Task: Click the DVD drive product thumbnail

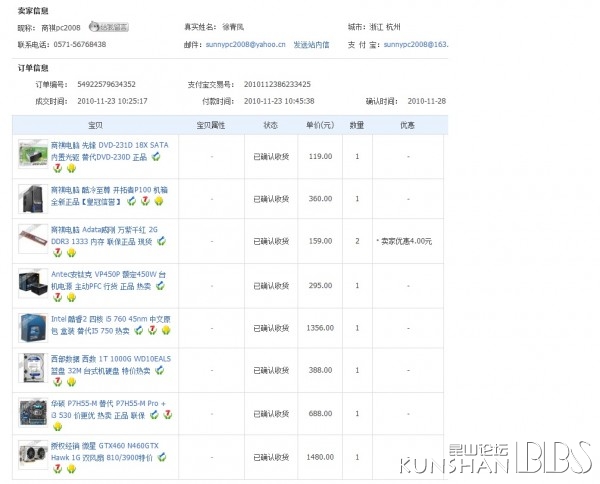Action: point(33,154)
